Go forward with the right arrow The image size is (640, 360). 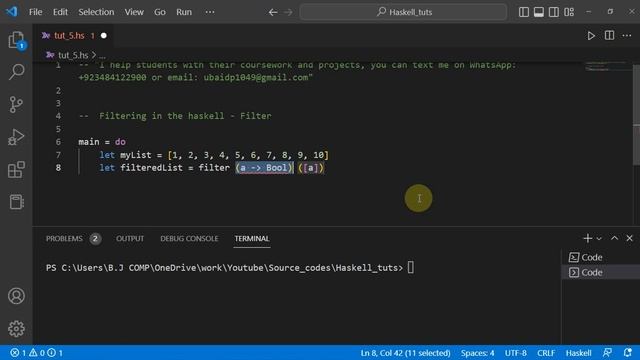[x=288, y=12]
